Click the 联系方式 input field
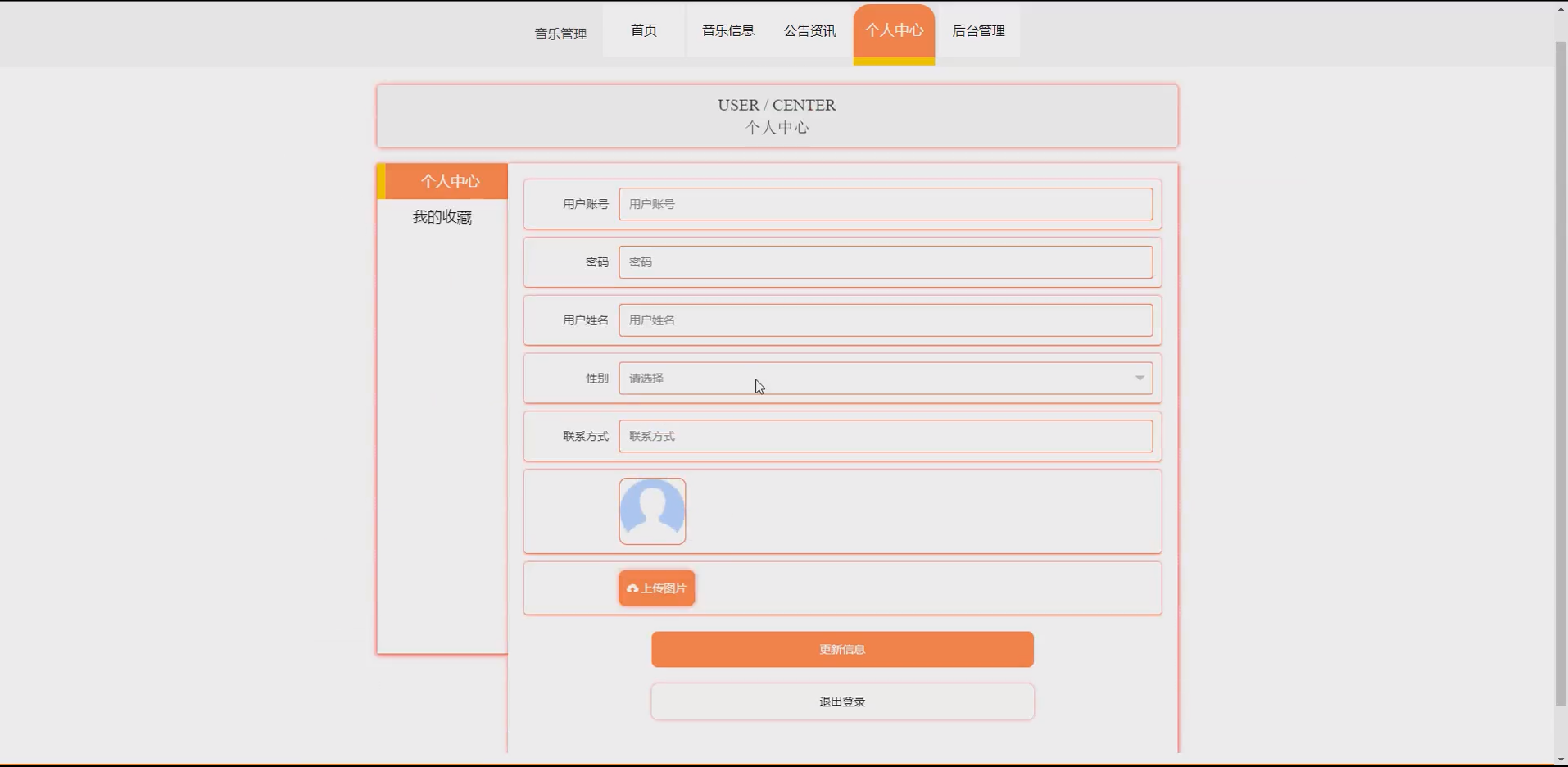The width and height of the screenshot is (1568, 767). (886, 437)
